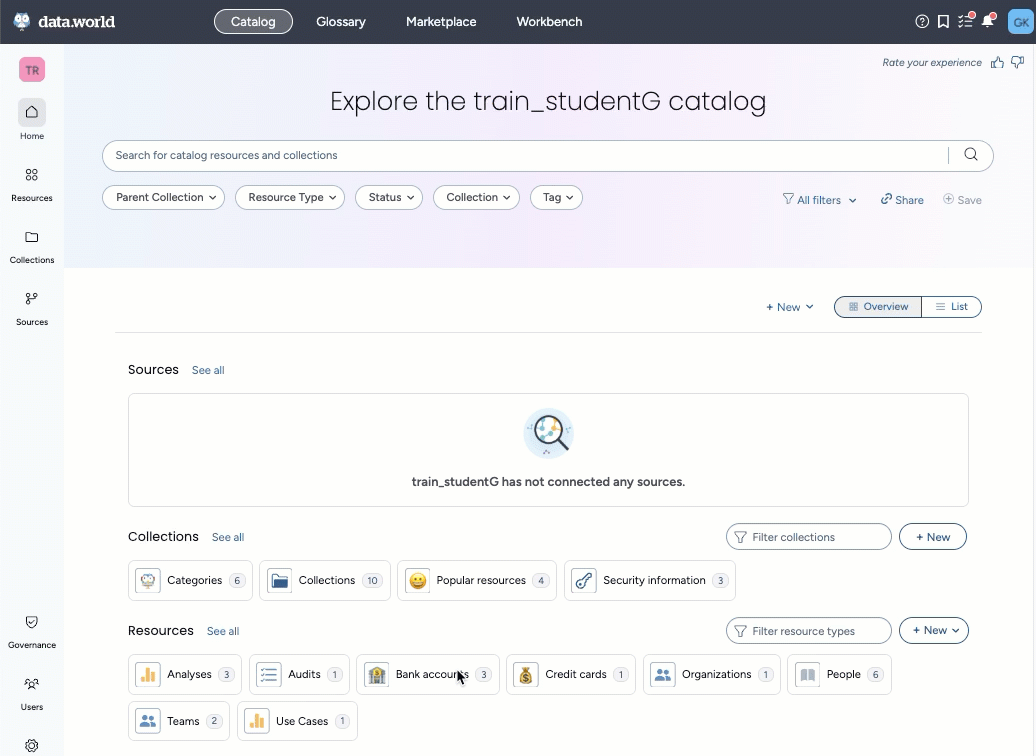Viewport: 1036px width, 756px height.
Task: Open the Bank accounts resource tile
Action: [427, 675]
